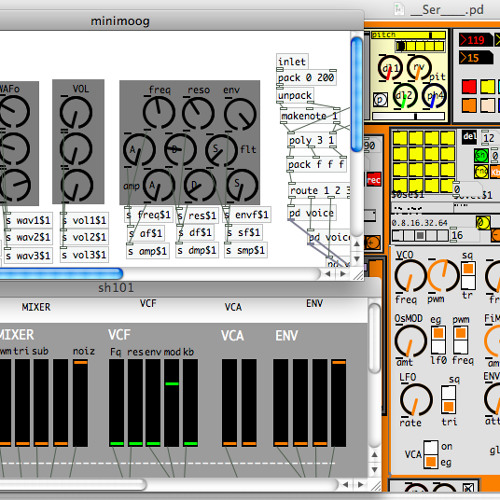The width and height of the screenshot is (500, 500).
Task: Click the number box showing 16
Action: [x=464, y=235]
